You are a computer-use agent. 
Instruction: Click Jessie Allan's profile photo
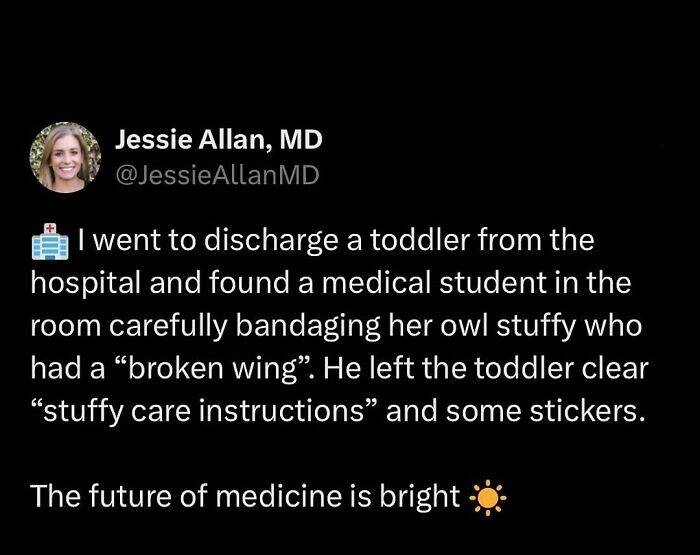point(64,156)
